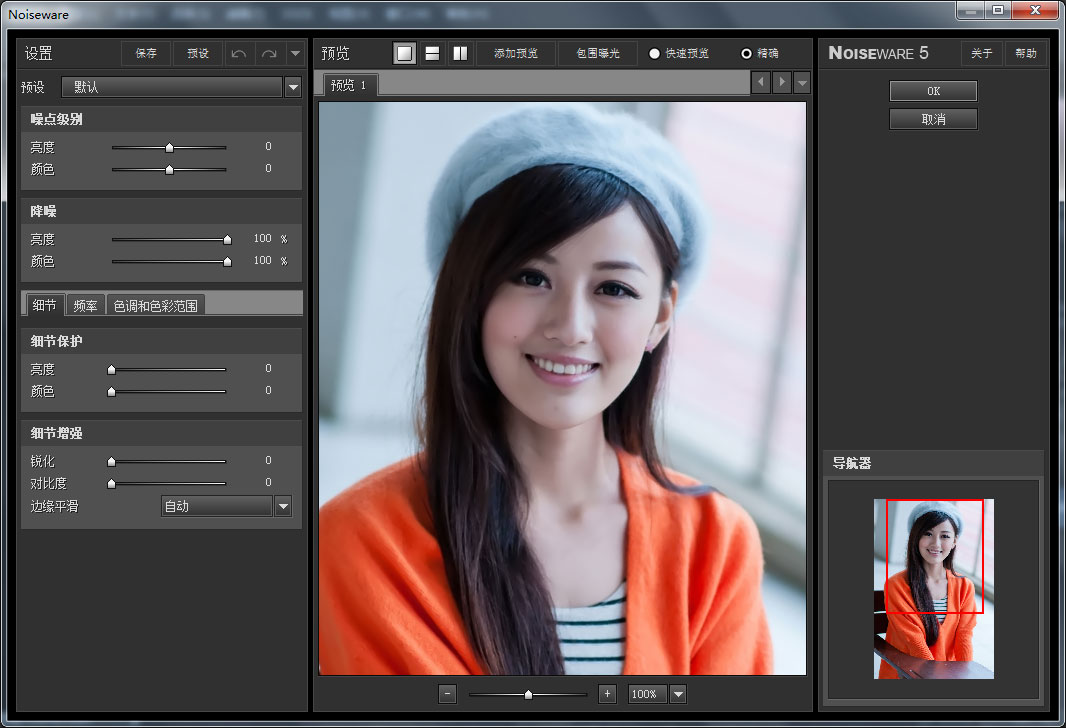Select horizontal split preview layout icon
1066x728 pixels.
click(x=432, y=53)
